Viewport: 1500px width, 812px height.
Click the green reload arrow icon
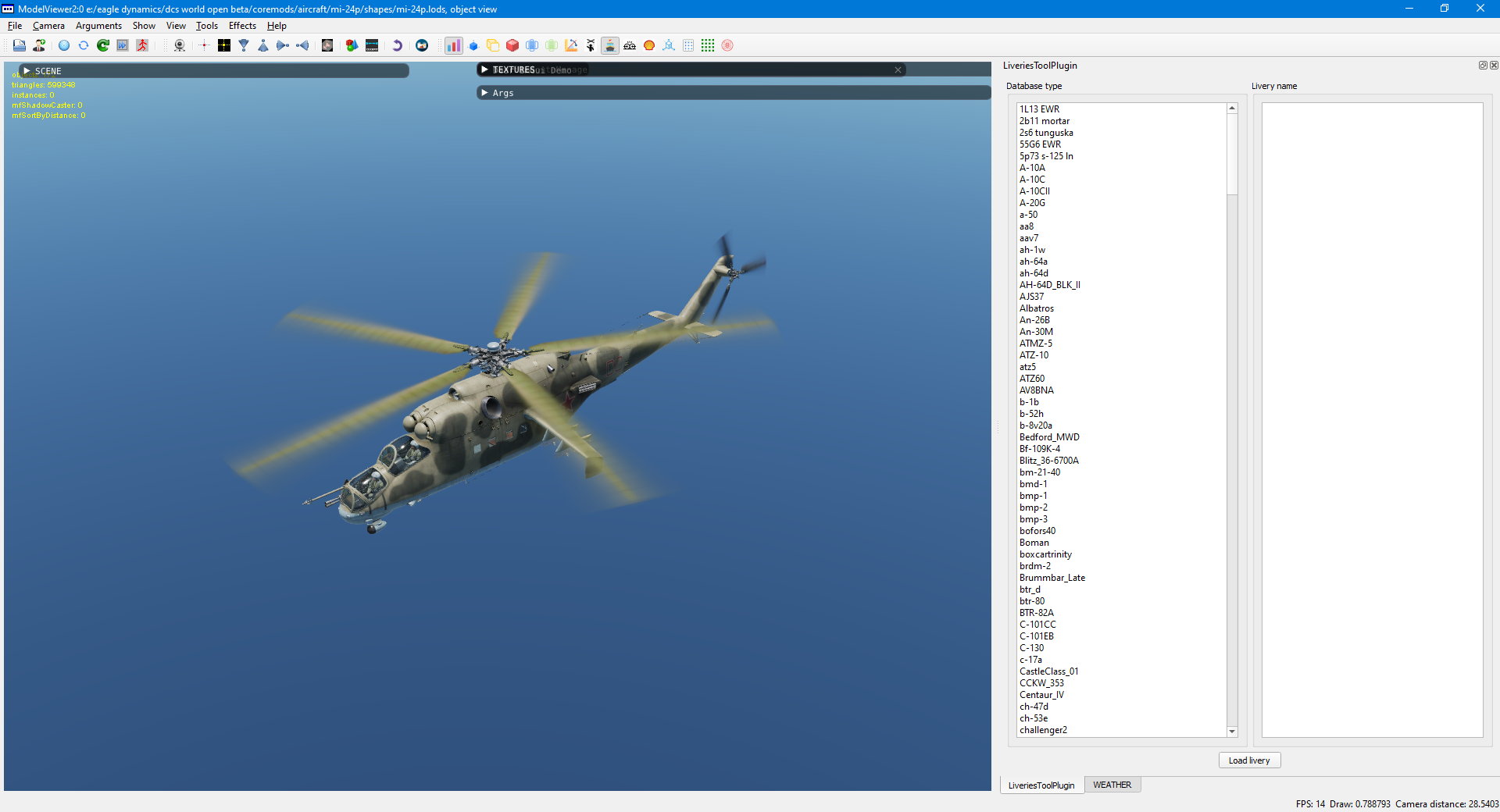(103, 45)
